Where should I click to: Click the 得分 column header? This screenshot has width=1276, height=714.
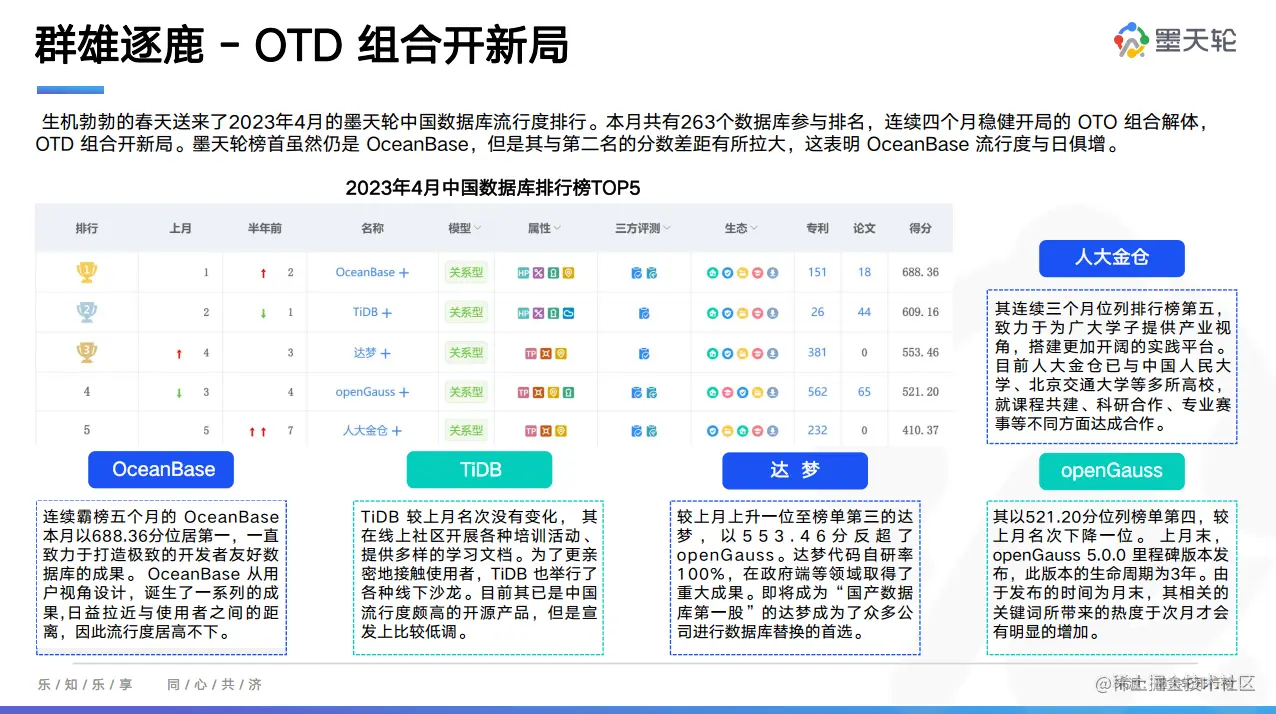point(920,228)
